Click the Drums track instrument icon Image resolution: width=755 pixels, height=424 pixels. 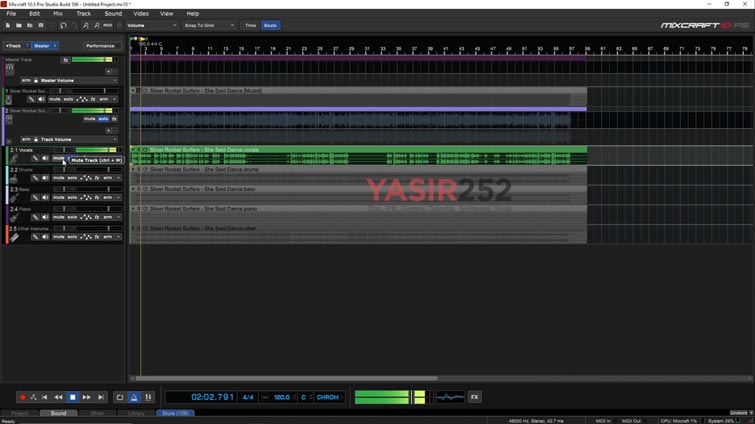click(x=14, y=178)
